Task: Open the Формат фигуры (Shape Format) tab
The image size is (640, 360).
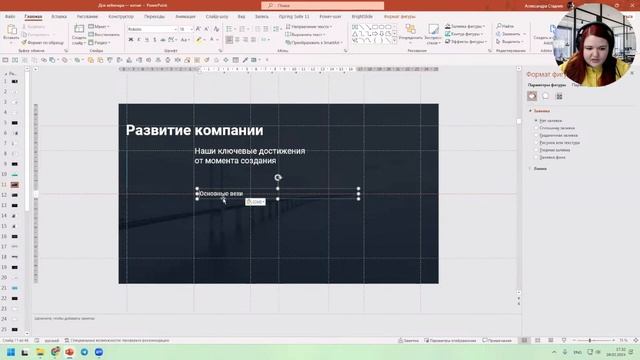Action: [400, 16]
